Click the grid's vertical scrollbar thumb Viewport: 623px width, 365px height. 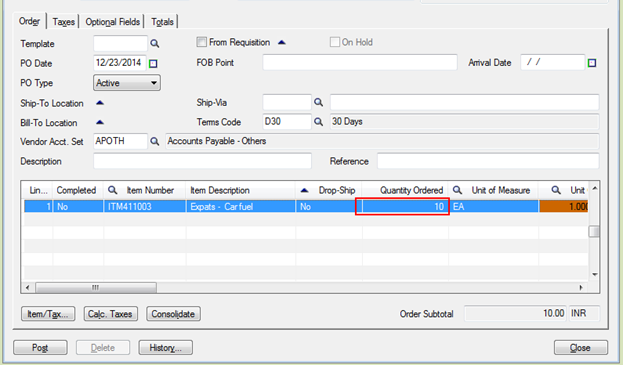[594, 232]
